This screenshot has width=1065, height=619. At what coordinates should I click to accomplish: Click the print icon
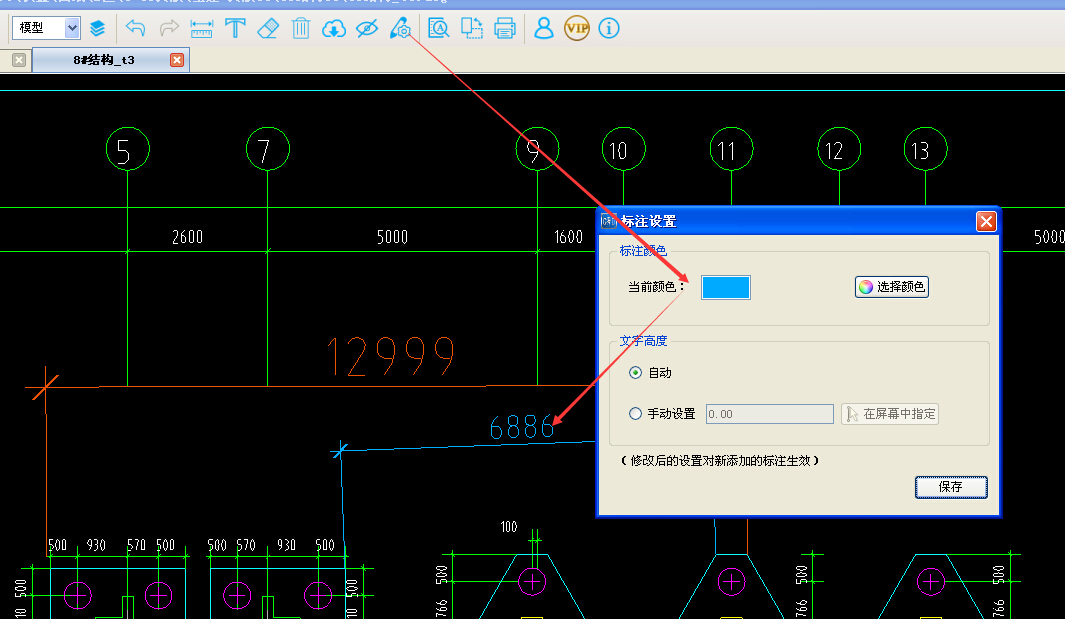505,29
